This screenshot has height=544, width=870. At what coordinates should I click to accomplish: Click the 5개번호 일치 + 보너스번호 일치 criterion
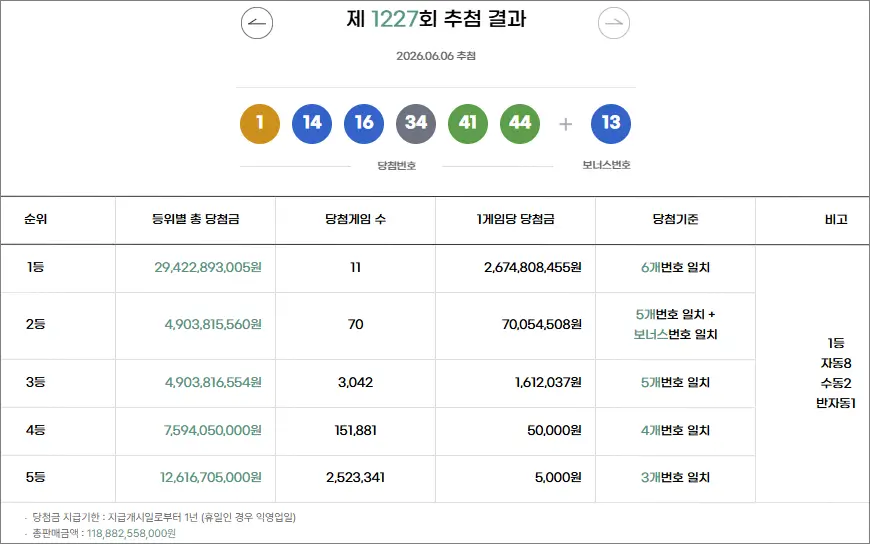pos(675,325)
